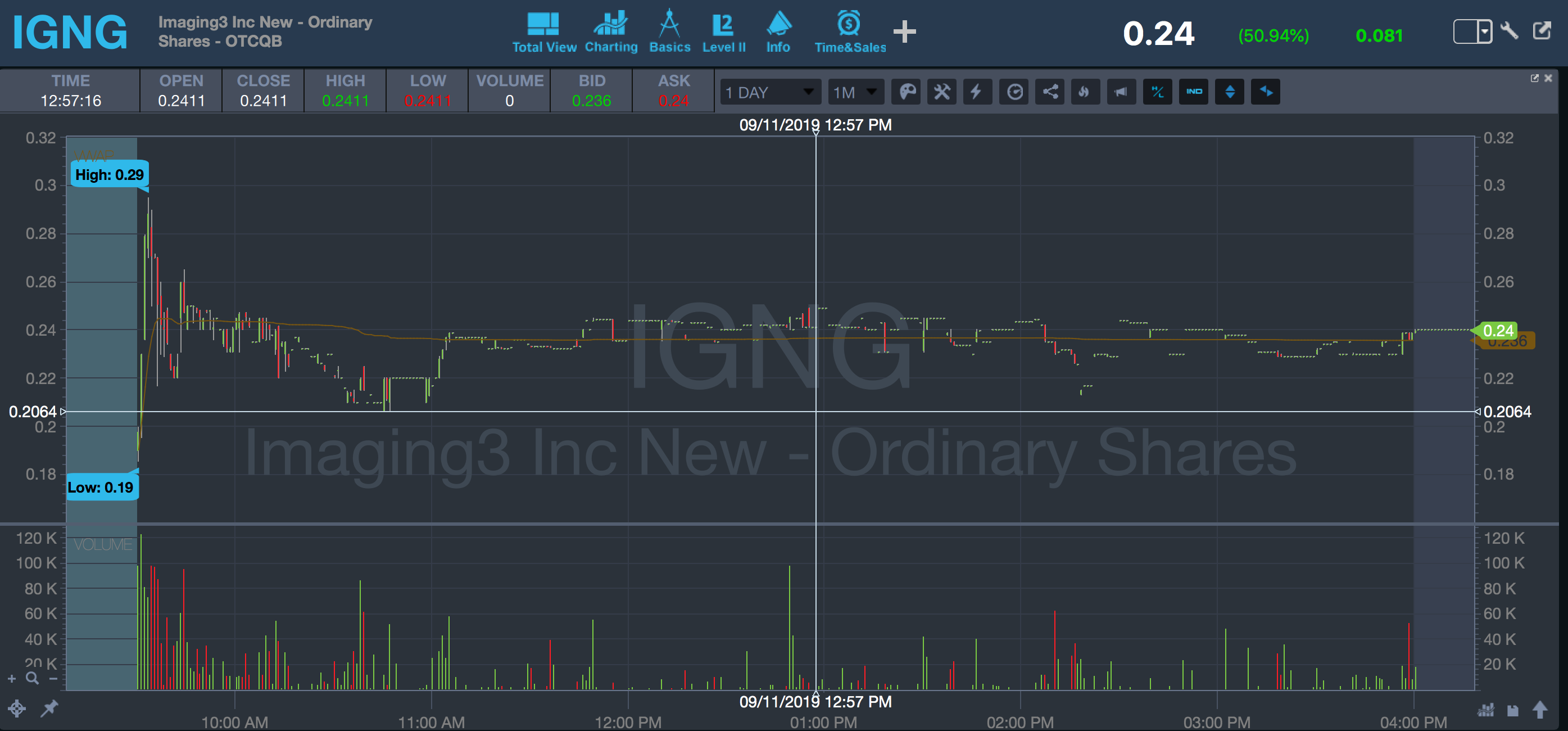1568x731 pixels.
Task: Switch to the Time&Sales tab
Action: [x=850, y=32]
